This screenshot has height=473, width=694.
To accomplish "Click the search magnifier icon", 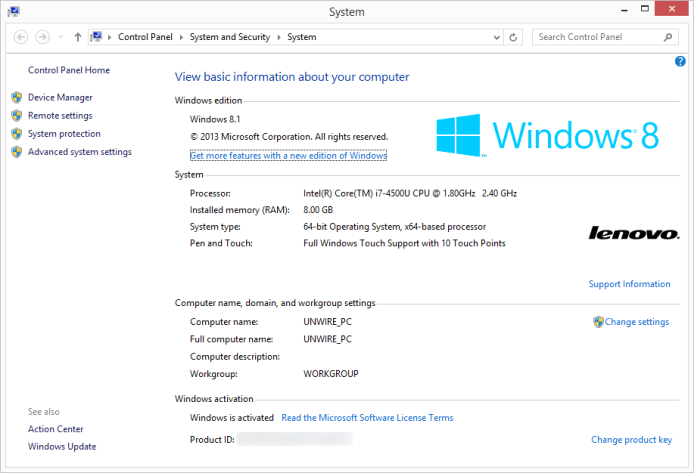I will click(x=670, y=37).
